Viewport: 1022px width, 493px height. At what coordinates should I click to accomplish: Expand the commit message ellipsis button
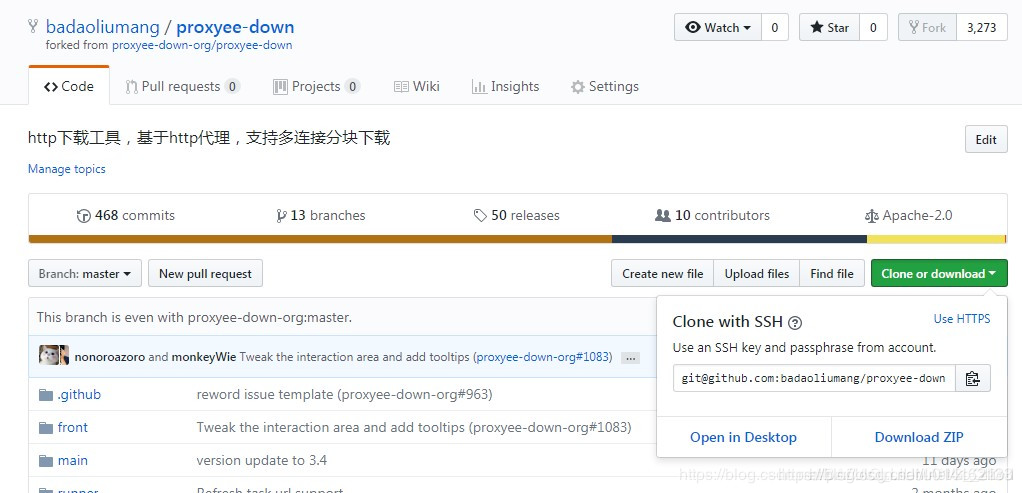point(630,358)
